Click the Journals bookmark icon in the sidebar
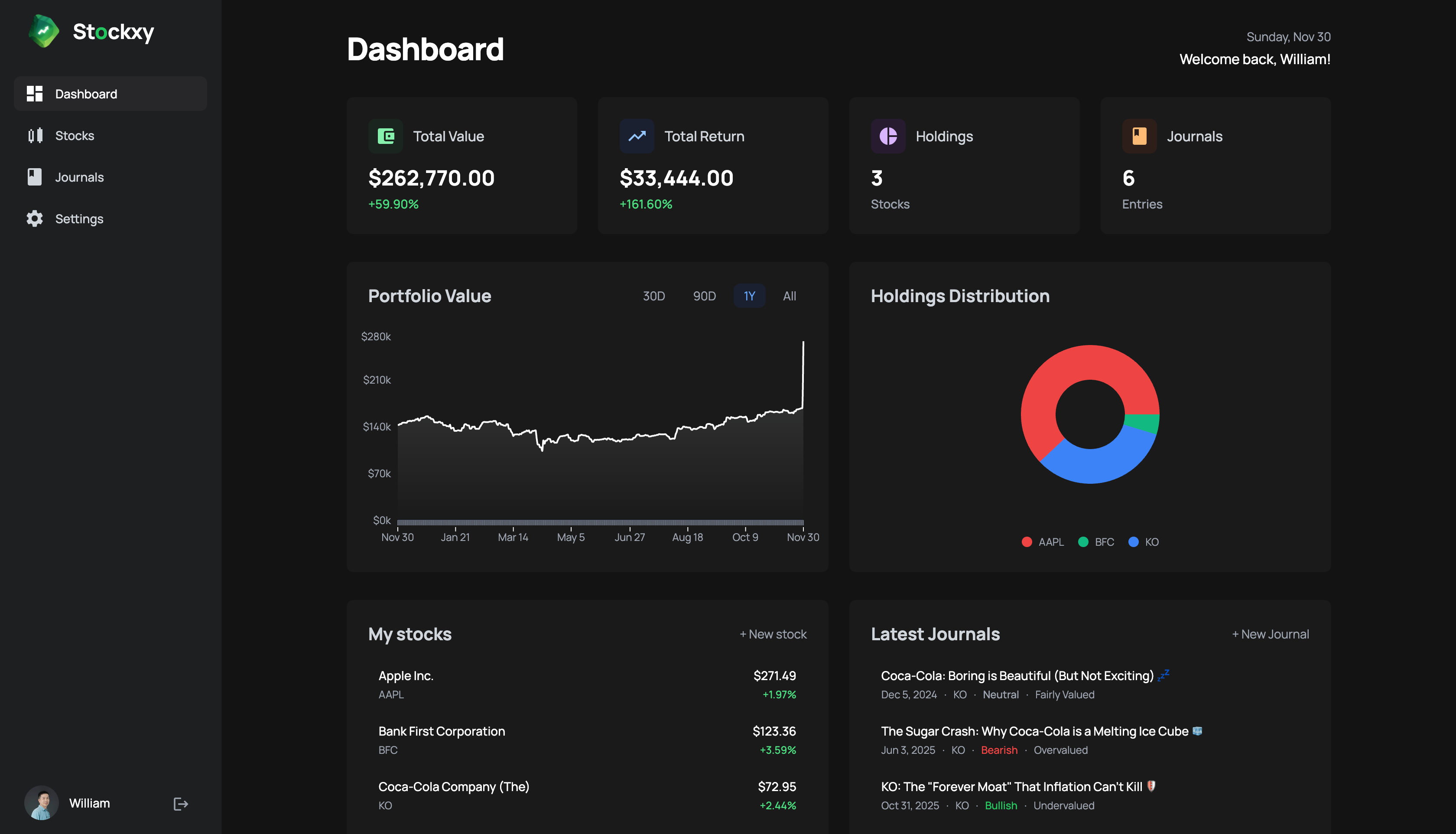The height and width of the screenshot is (834, 1456). (34, 177)
